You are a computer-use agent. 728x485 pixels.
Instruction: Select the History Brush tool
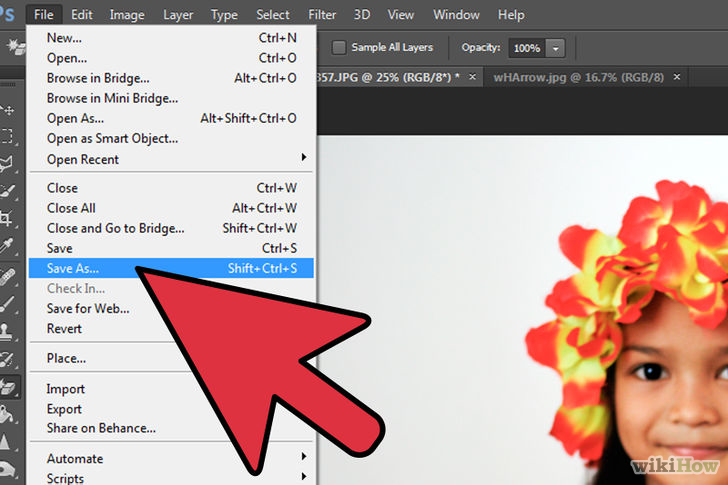coord(7,359)
